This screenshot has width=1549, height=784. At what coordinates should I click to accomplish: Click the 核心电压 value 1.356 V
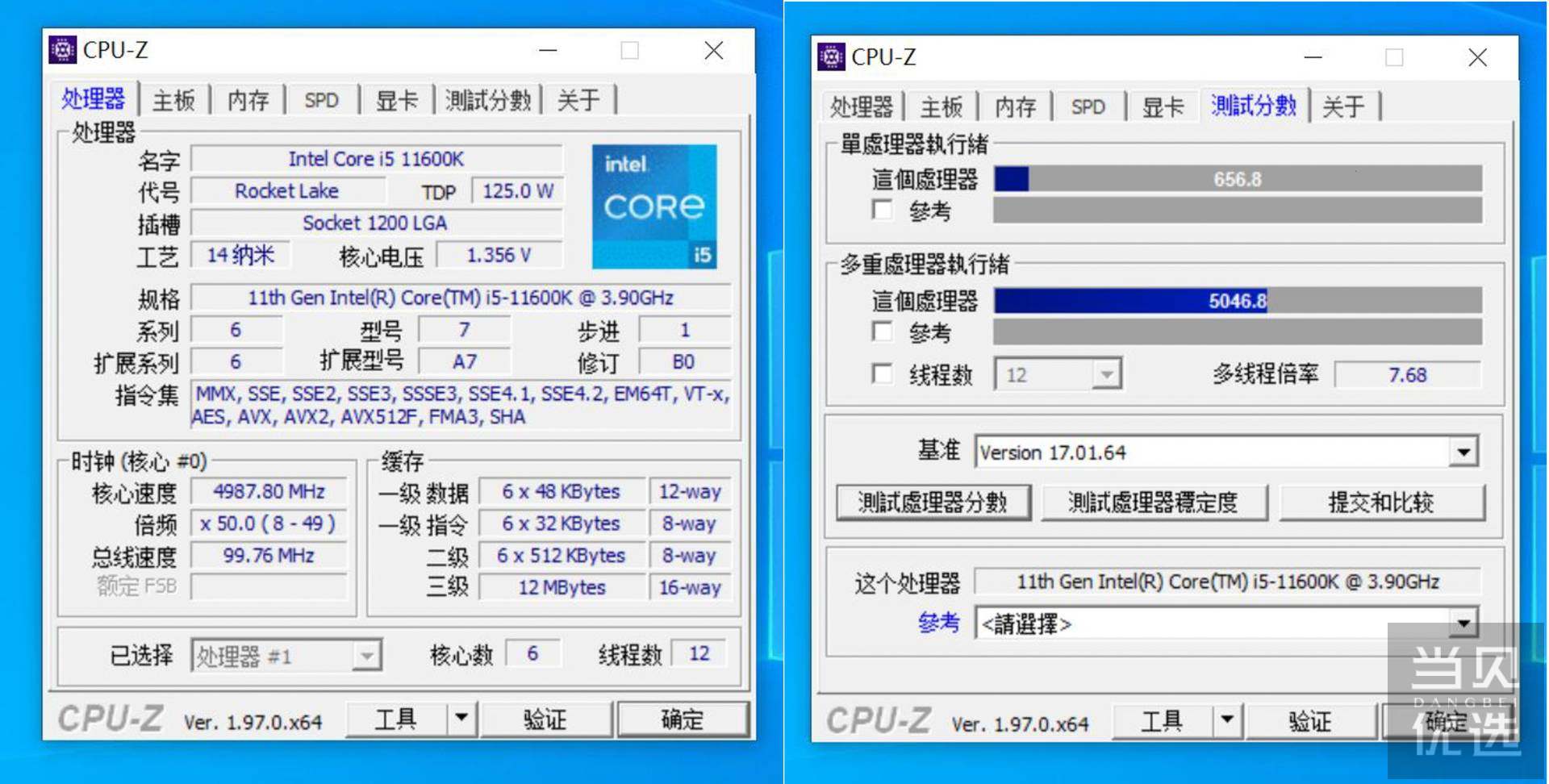pyautogui.click(x=499, y=255)
